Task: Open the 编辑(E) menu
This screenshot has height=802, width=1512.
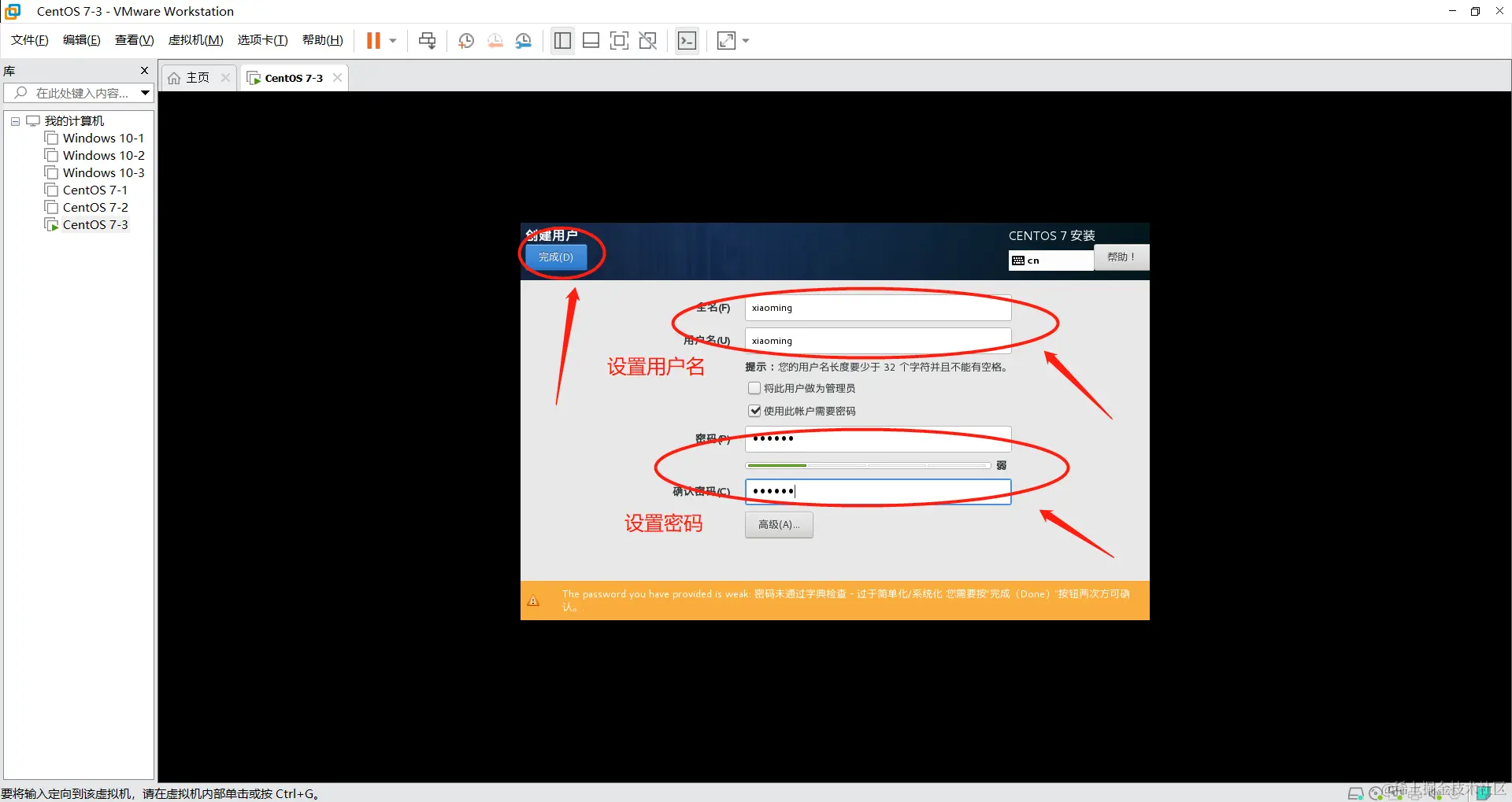Action: click(82, 40)
